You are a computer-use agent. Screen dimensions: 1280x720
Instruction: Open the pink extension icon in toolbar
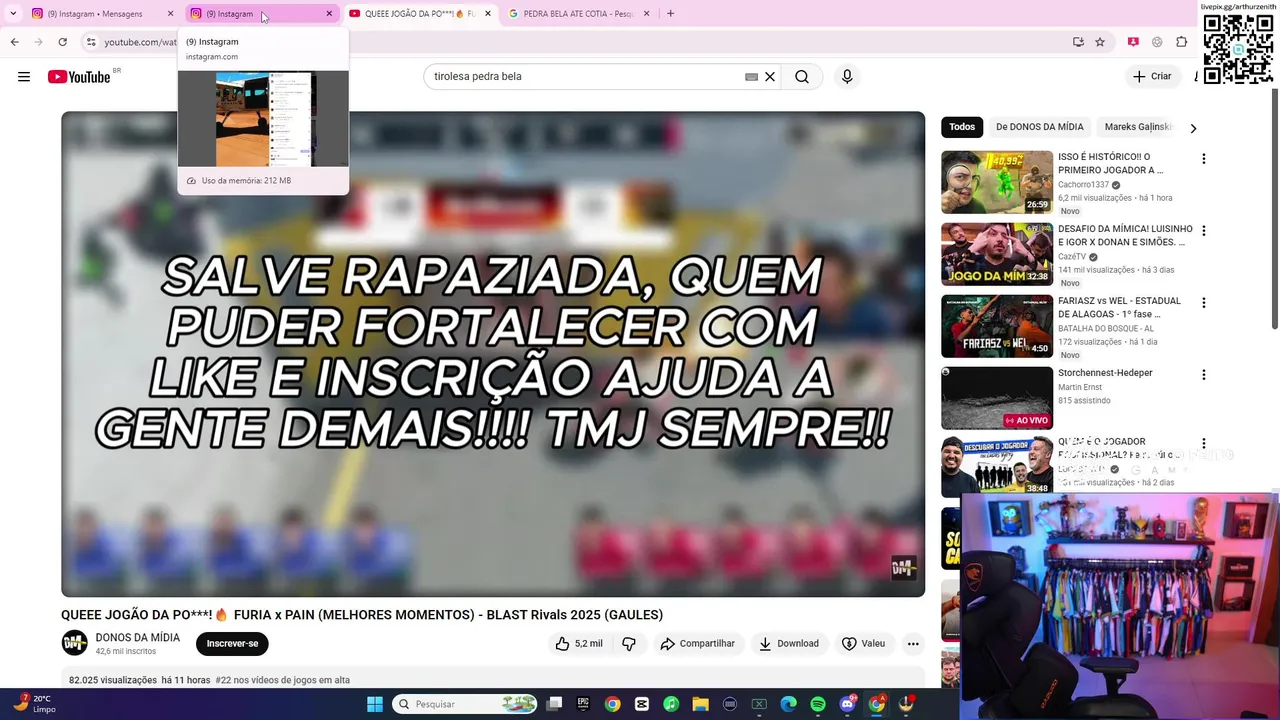tap(1133, 42)
